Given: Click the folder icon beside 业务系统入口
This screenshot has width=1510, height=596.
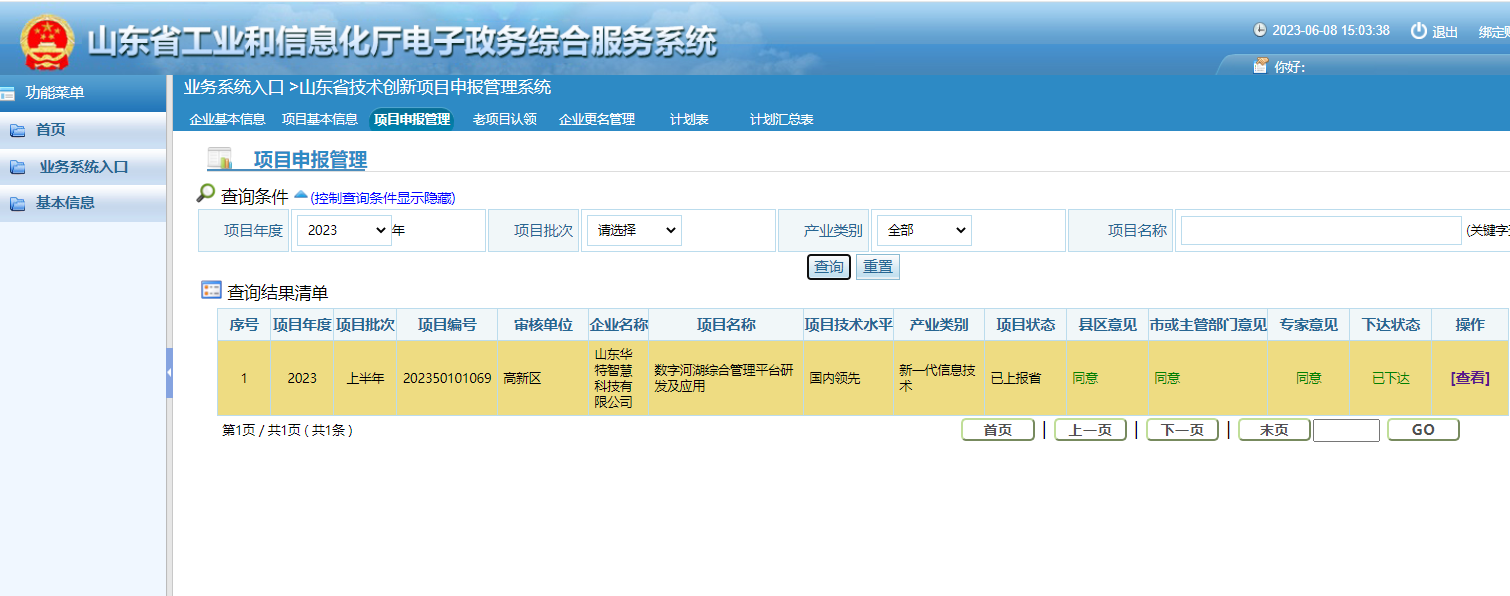Looking at the screenshot, I should (x=17, y=167).
